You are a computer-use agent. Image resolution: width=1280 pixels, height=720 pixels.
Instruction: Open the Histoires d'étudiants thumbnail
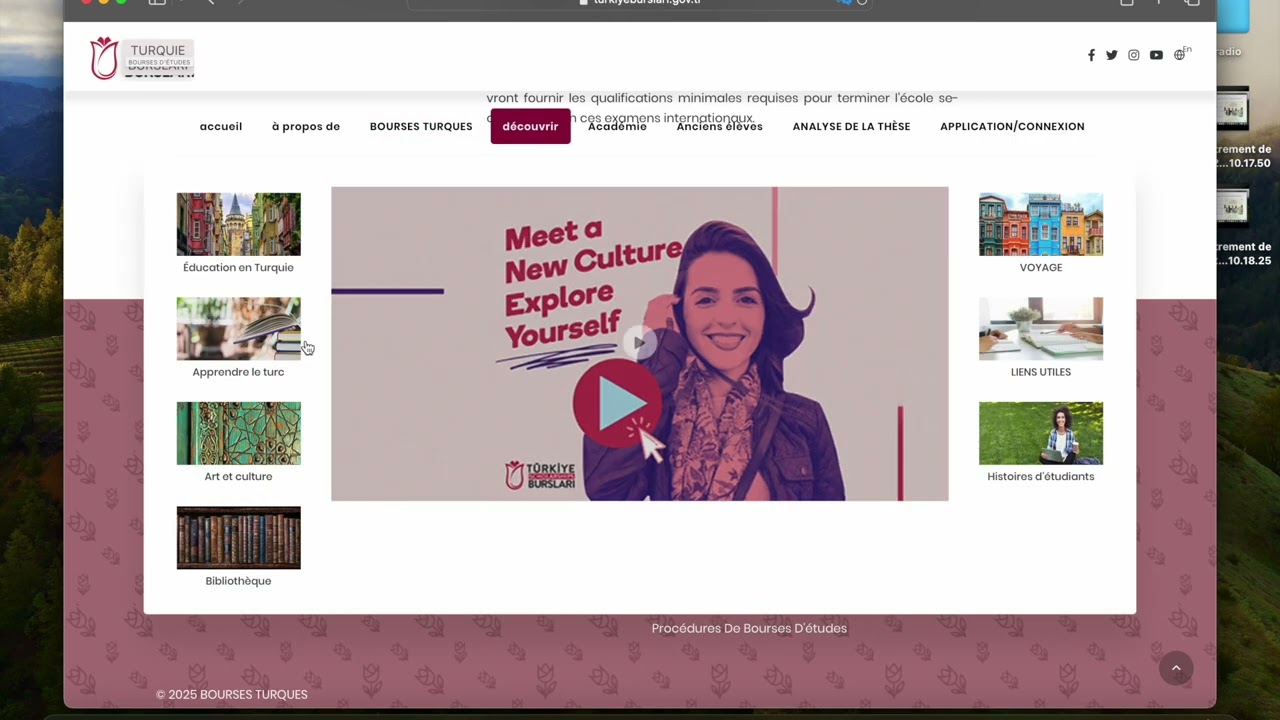(1041, 433)
